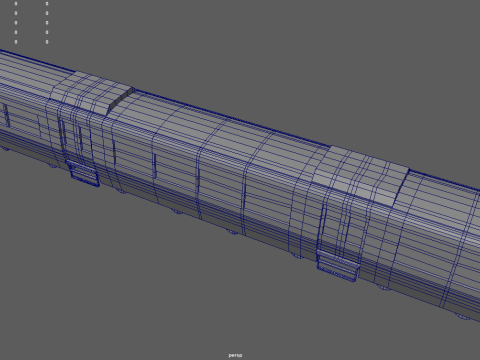
Task: Click the persp camera name label
Action: (235, 355)
